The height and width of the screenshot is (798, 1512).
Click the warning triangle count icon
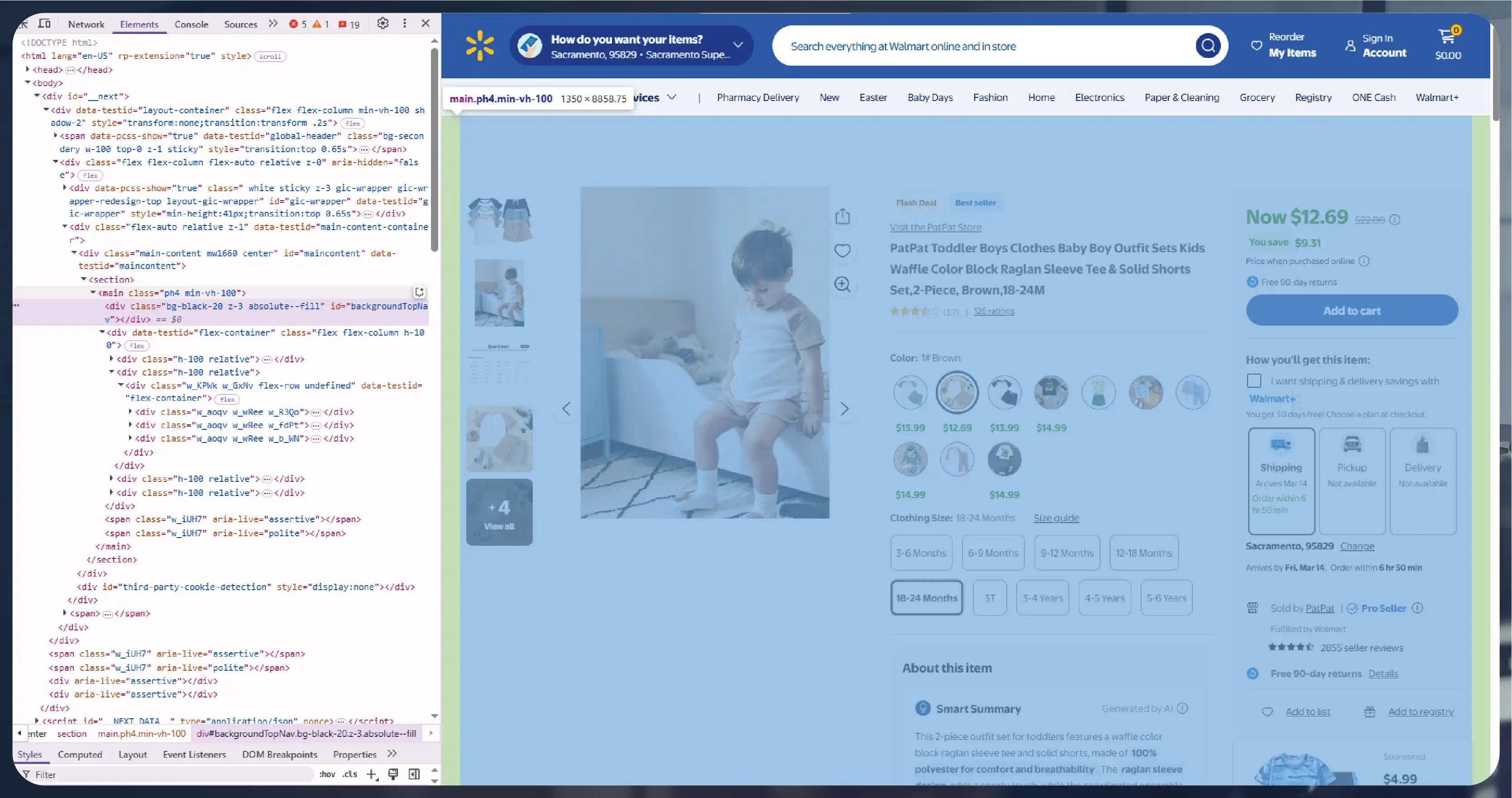point(317,24)
